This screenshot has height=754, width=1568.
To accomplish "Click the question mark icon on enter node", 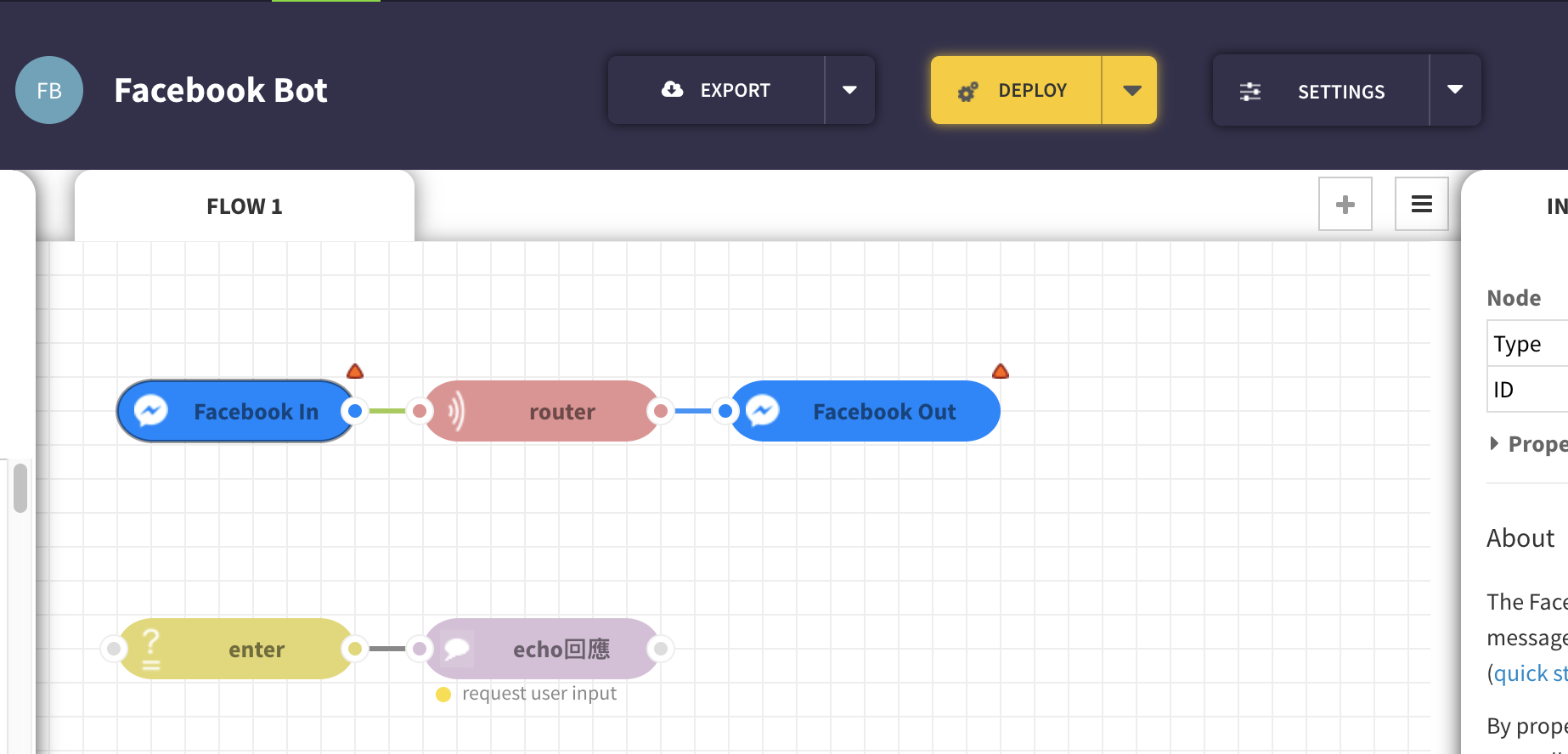I will (151, 649).
